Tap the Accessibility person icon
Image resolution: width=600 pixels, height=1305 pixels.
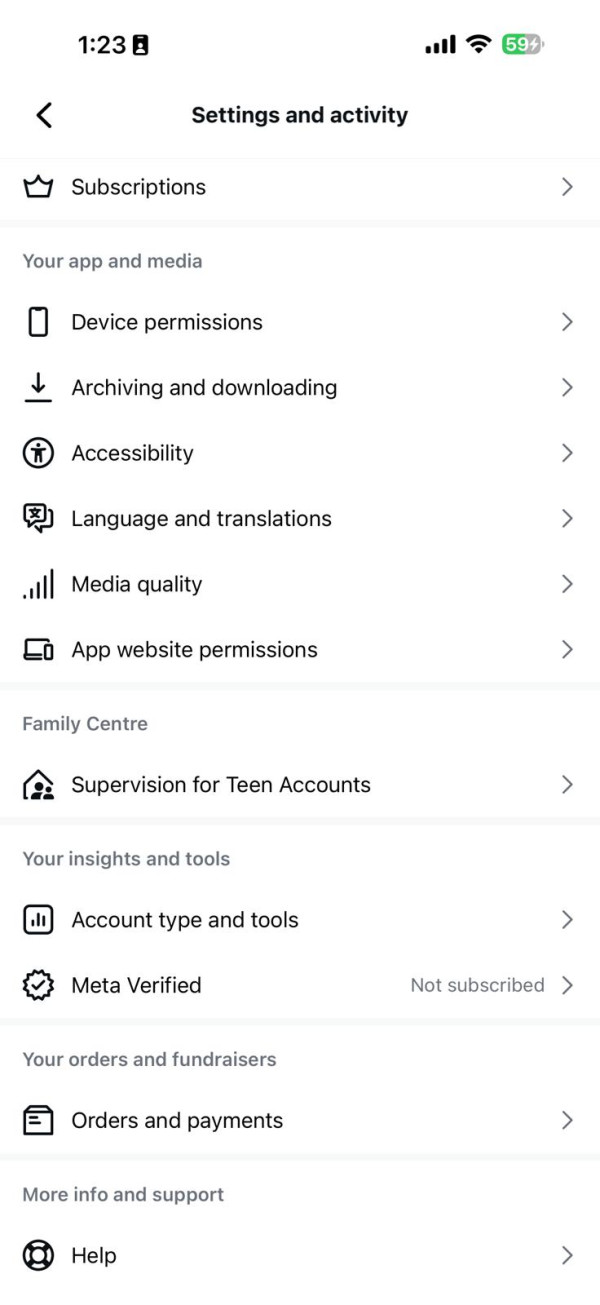coord(38,453)
